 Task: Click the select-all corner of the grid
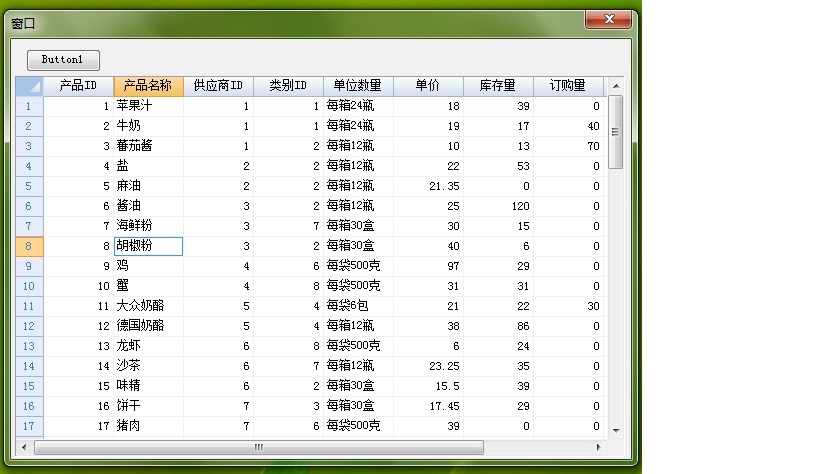coord(29,86)
